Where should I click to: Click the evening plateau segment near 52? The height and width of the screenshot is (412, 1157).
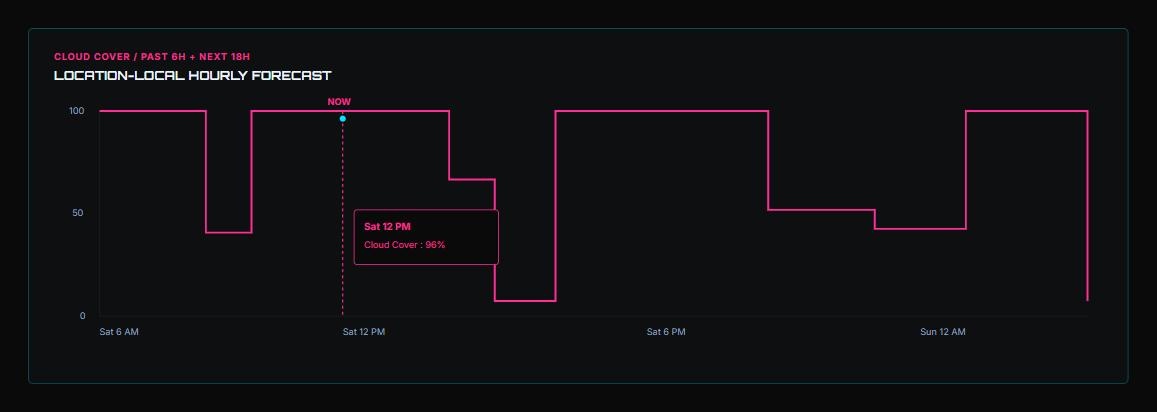pyautogui.click(x=821, y=210)
